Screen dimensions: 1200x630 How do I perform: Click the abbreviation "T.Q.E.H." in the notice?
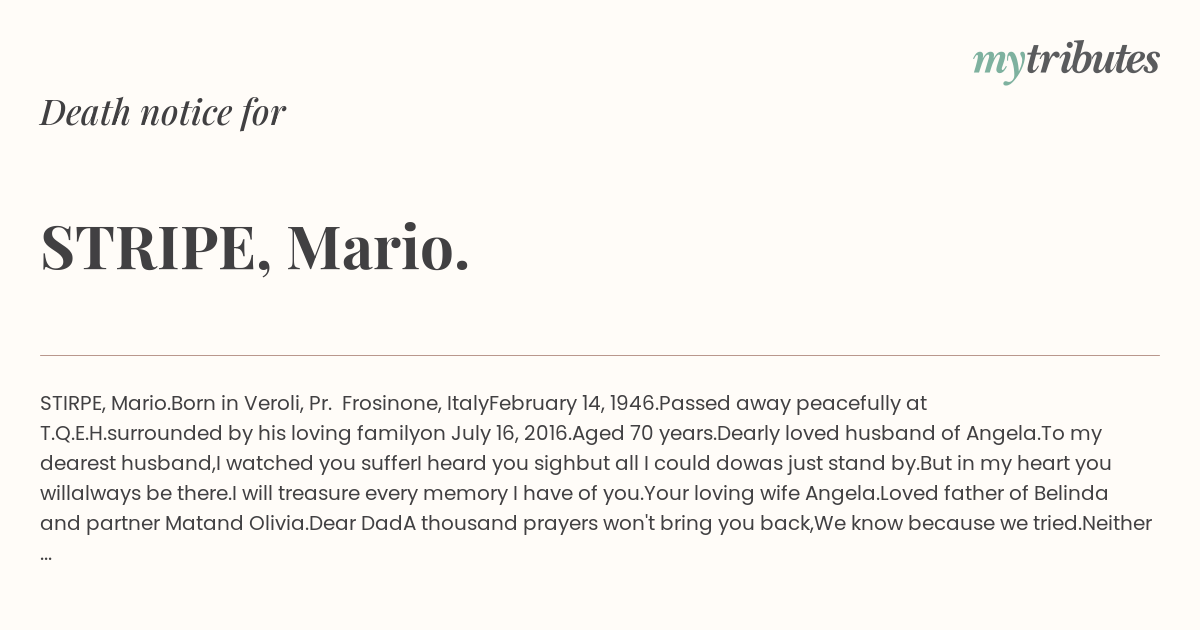73,433
